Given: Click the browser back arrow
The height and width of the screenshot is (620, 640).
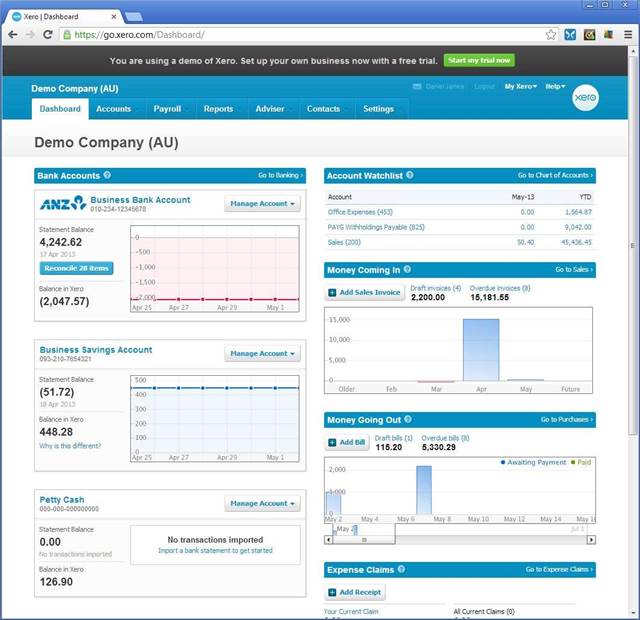Looking at the screenshot, I should pos(13,35).
